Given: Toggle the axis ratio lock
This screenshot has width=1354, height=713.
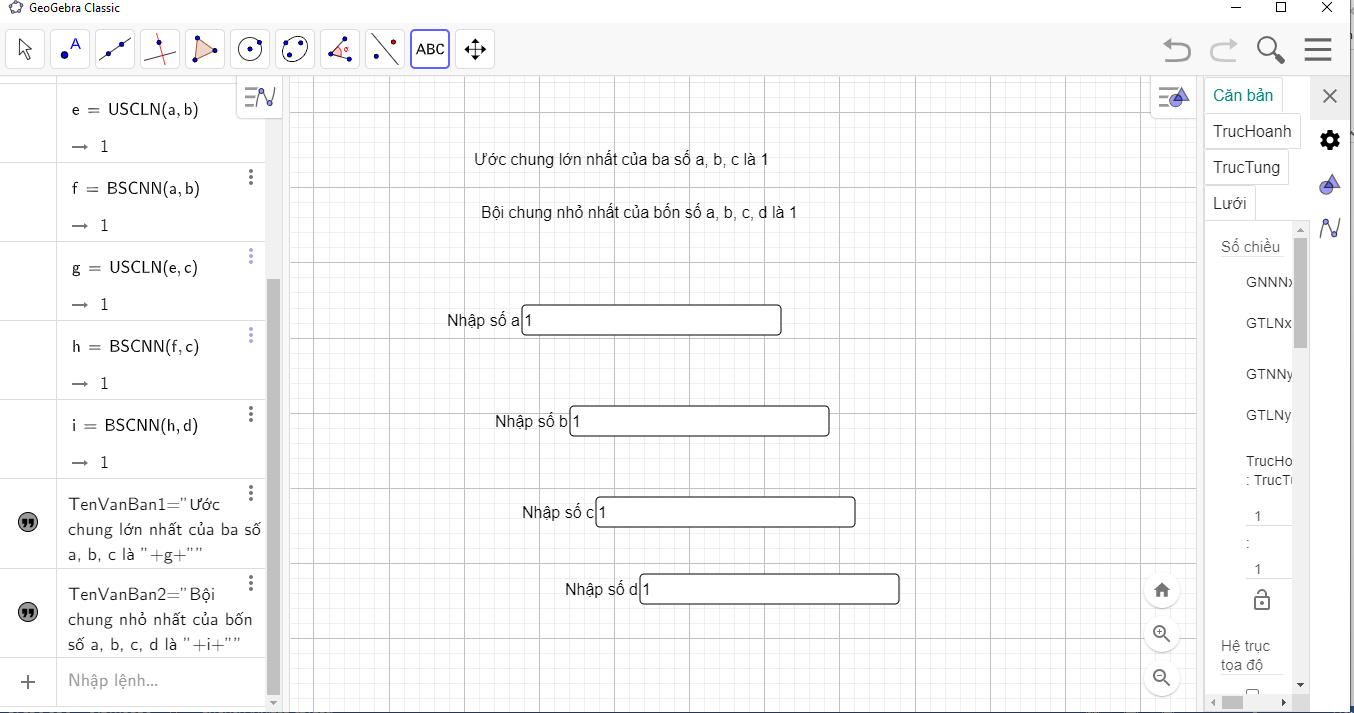Looking at the screenshot, I should pos(1262,600).
